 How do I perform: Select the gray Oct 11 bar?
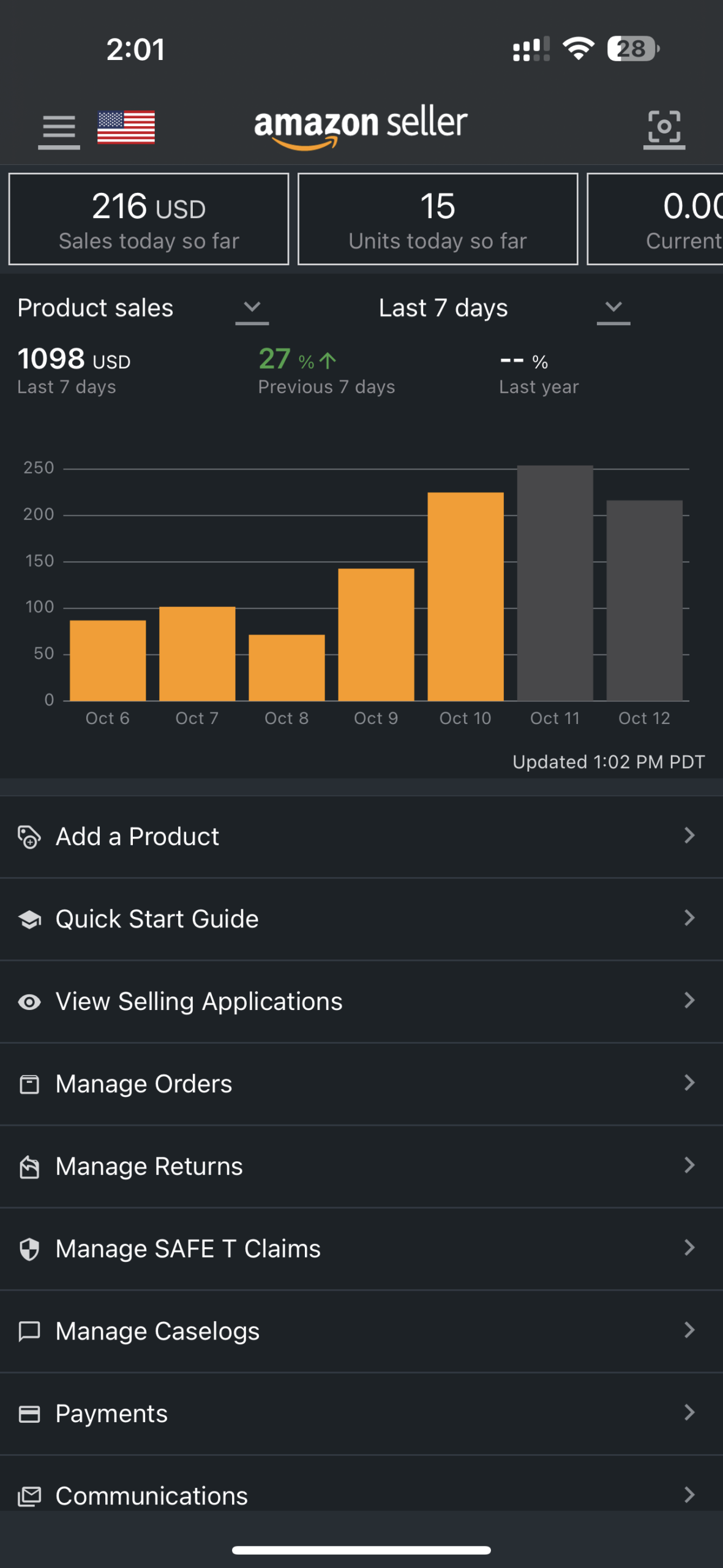[555, 583]
